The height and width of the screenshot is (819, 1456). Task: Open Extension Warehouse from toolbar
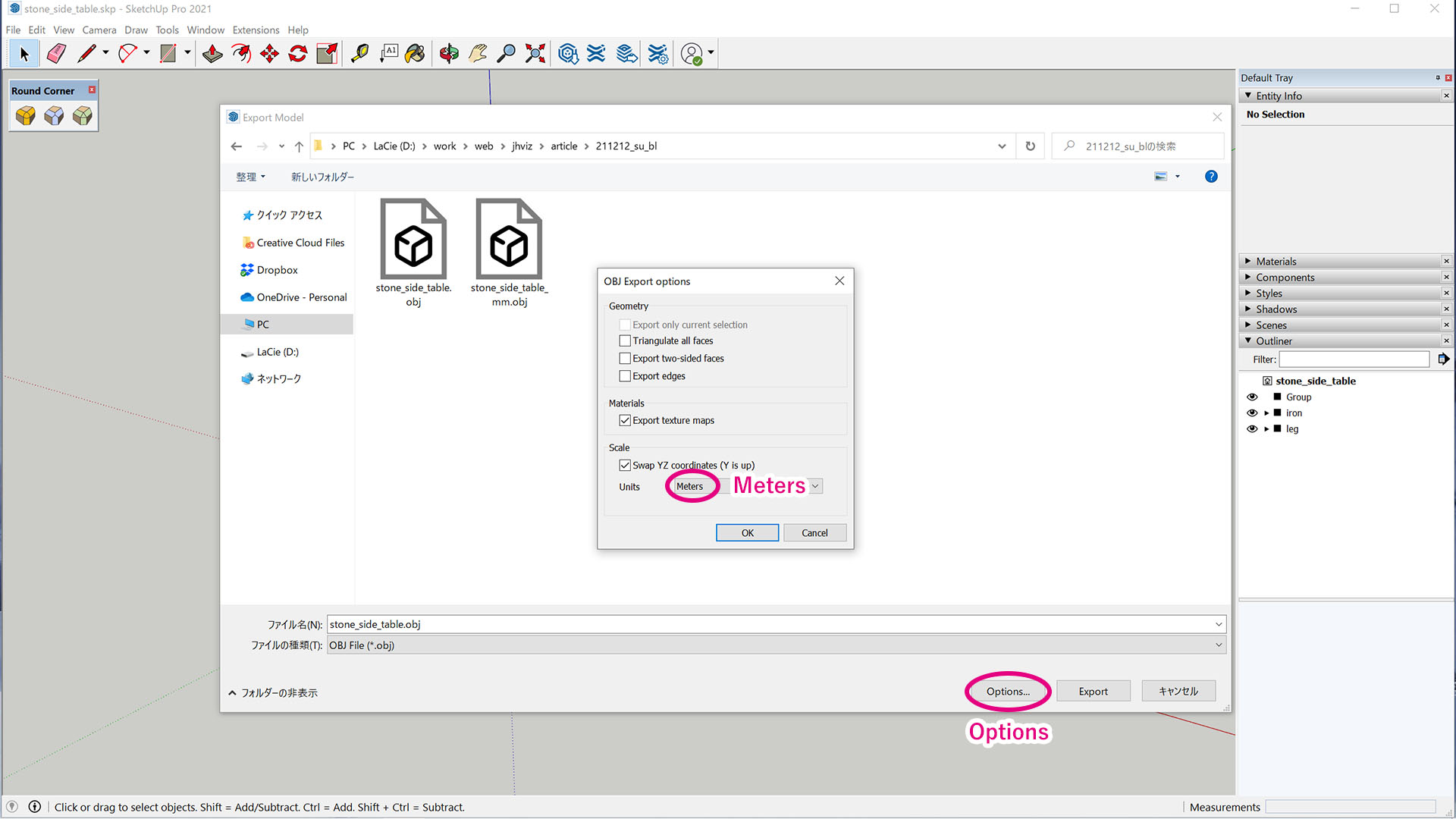[597, 54]
